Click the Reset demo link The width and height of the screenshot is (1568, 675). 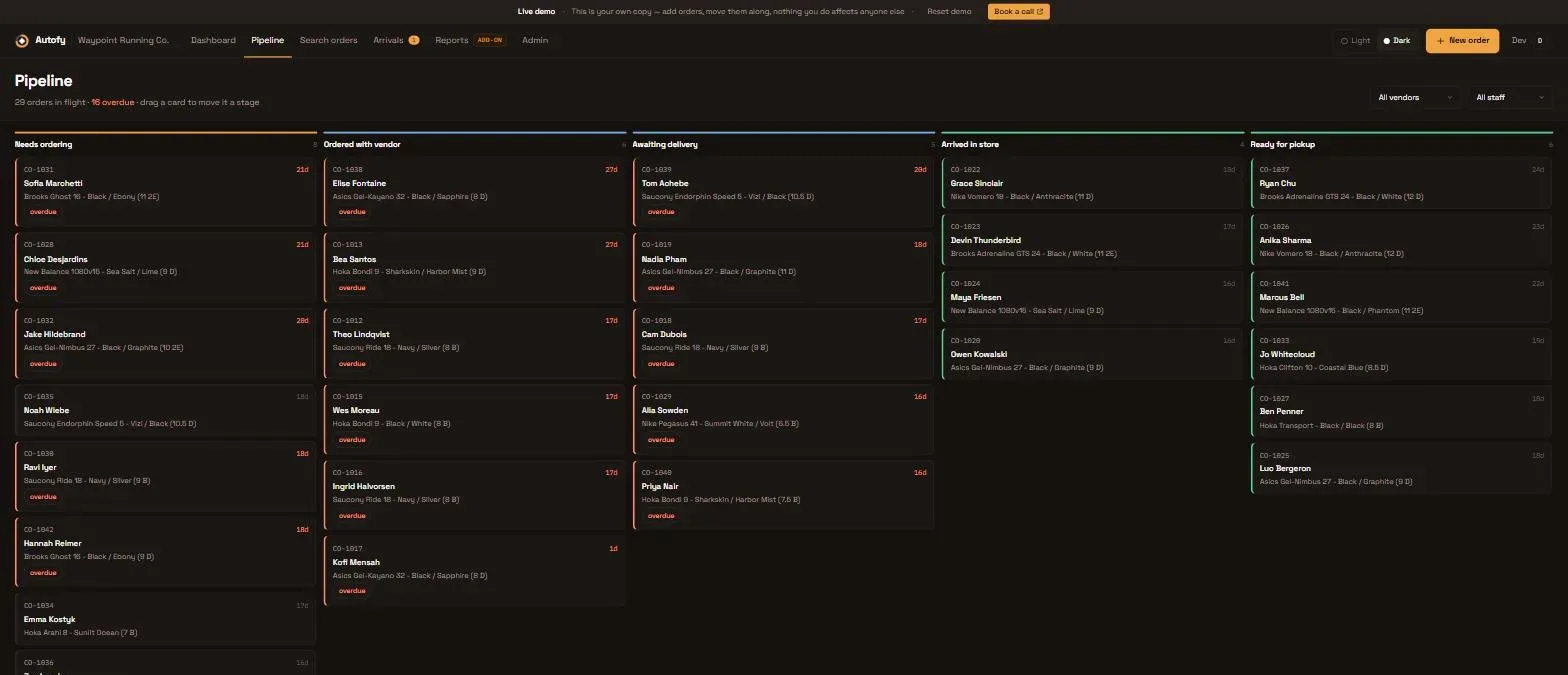tap(949, 12)
